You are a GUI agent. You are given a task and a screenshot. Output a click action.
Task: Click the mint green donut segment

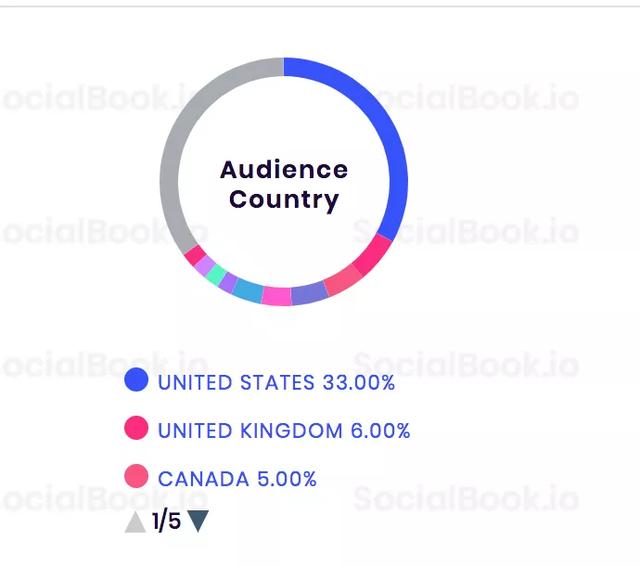tap(216, 275)
